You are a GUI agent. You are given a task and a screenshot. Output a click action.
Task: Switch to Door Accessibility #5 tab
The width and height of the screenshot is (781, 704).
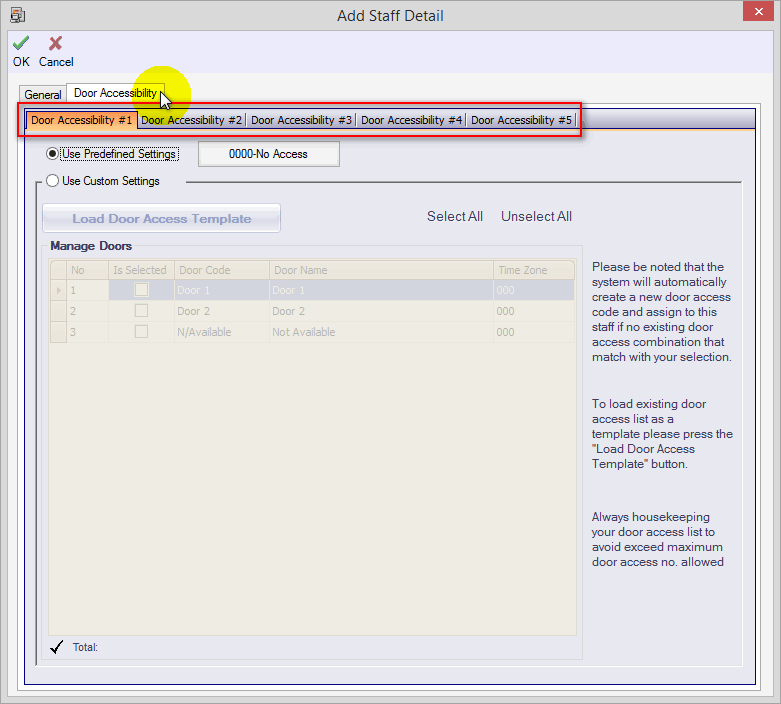[522, 120]
